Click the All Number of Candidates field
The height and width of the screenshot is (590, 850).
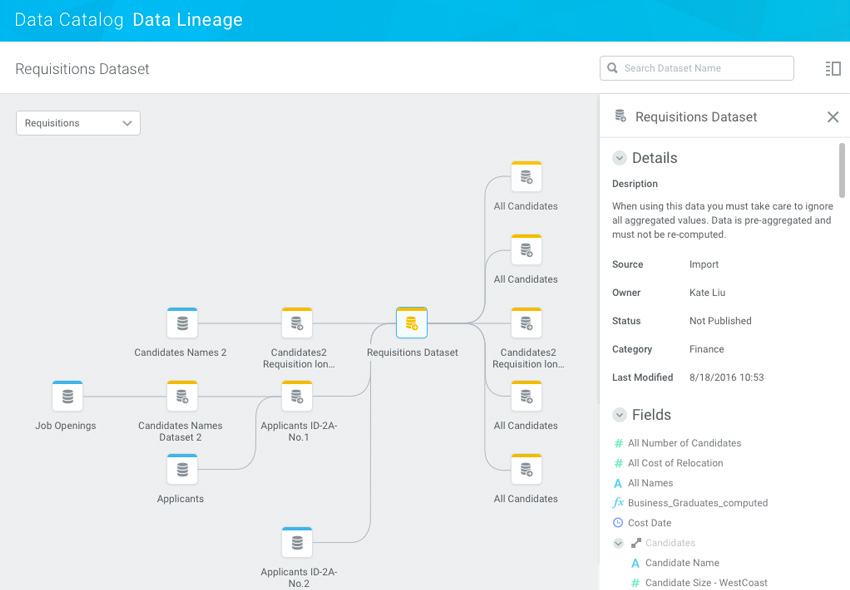[684, 443]
